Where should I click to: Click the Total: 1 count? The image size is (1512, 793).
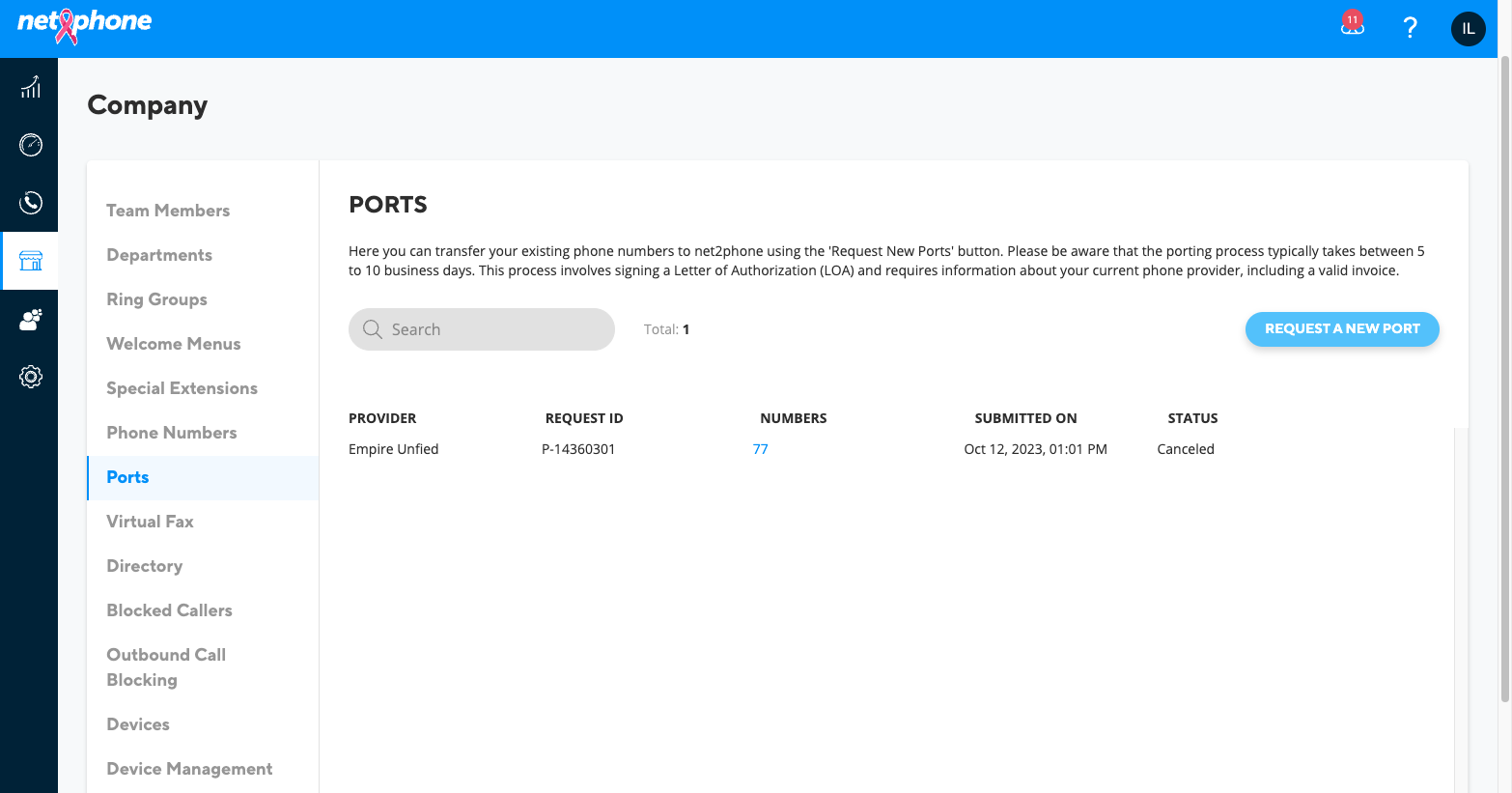click(x=666, y=329)
